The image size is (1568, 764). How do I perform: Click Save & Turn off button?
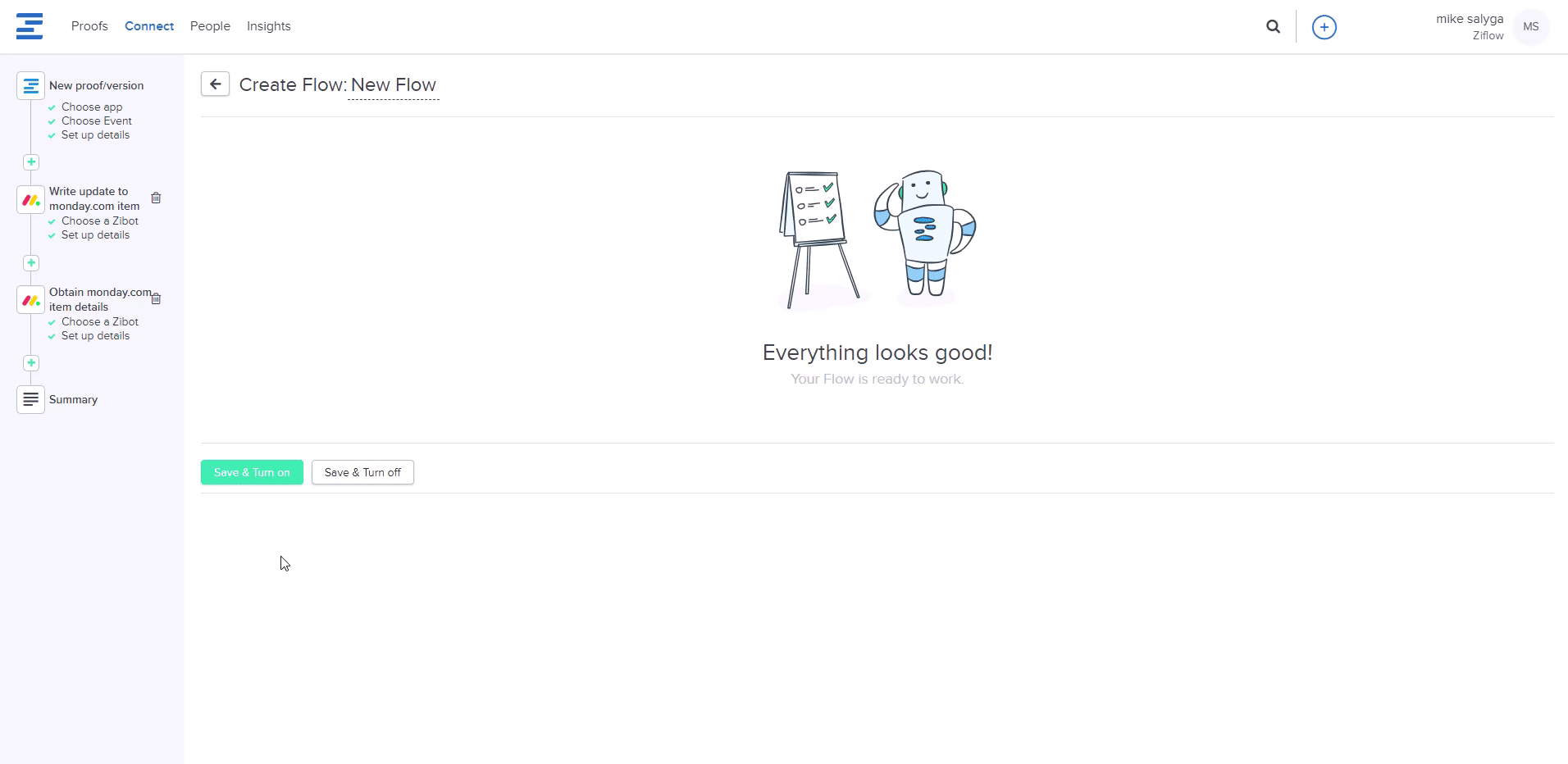(x=362, y=472)
